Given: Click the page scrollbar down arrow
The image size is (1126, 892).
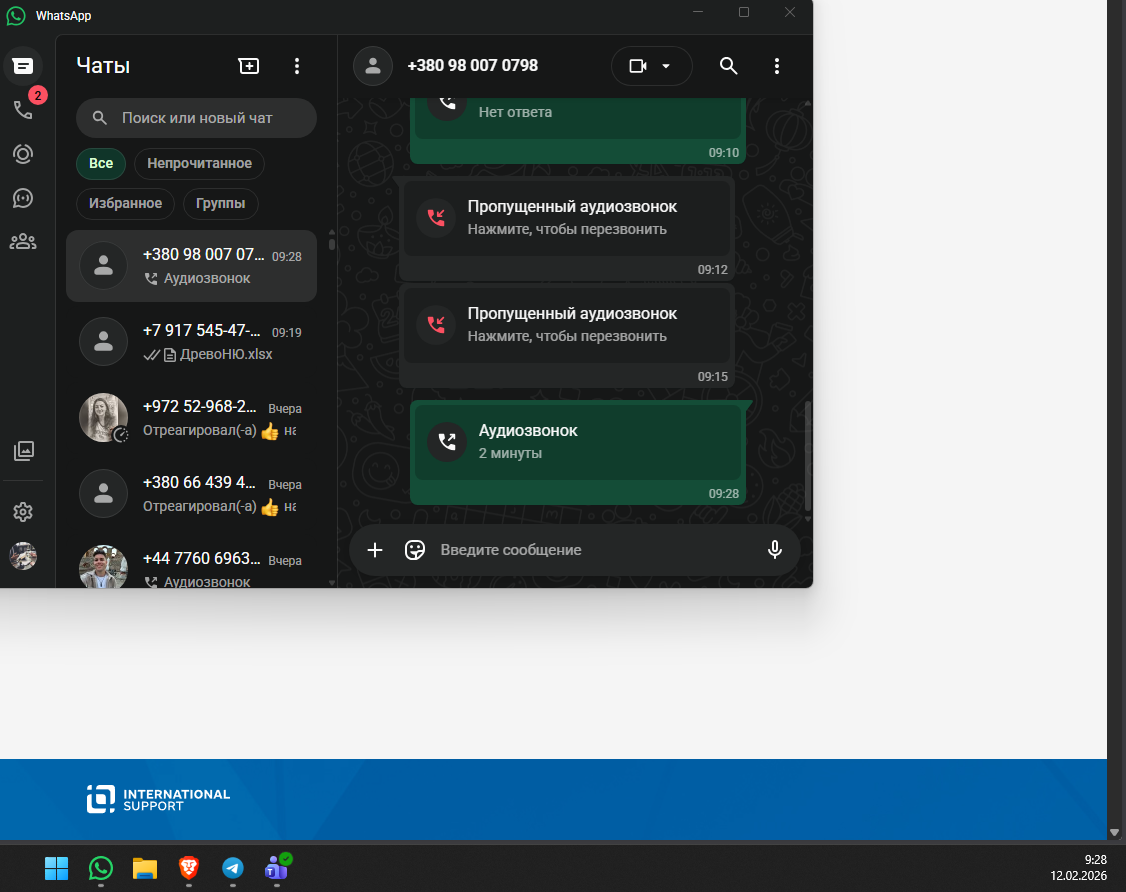Looking at the screenshot, I should point(1115,832).
